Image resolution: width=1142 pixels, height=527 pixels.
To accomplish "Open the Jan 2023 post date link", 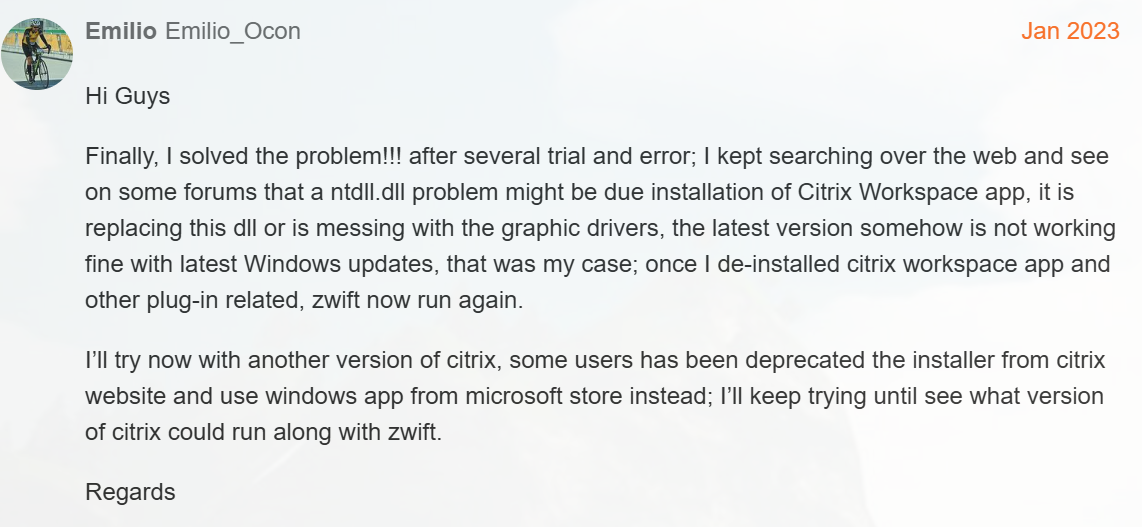I will click(x=1070, y=31).
